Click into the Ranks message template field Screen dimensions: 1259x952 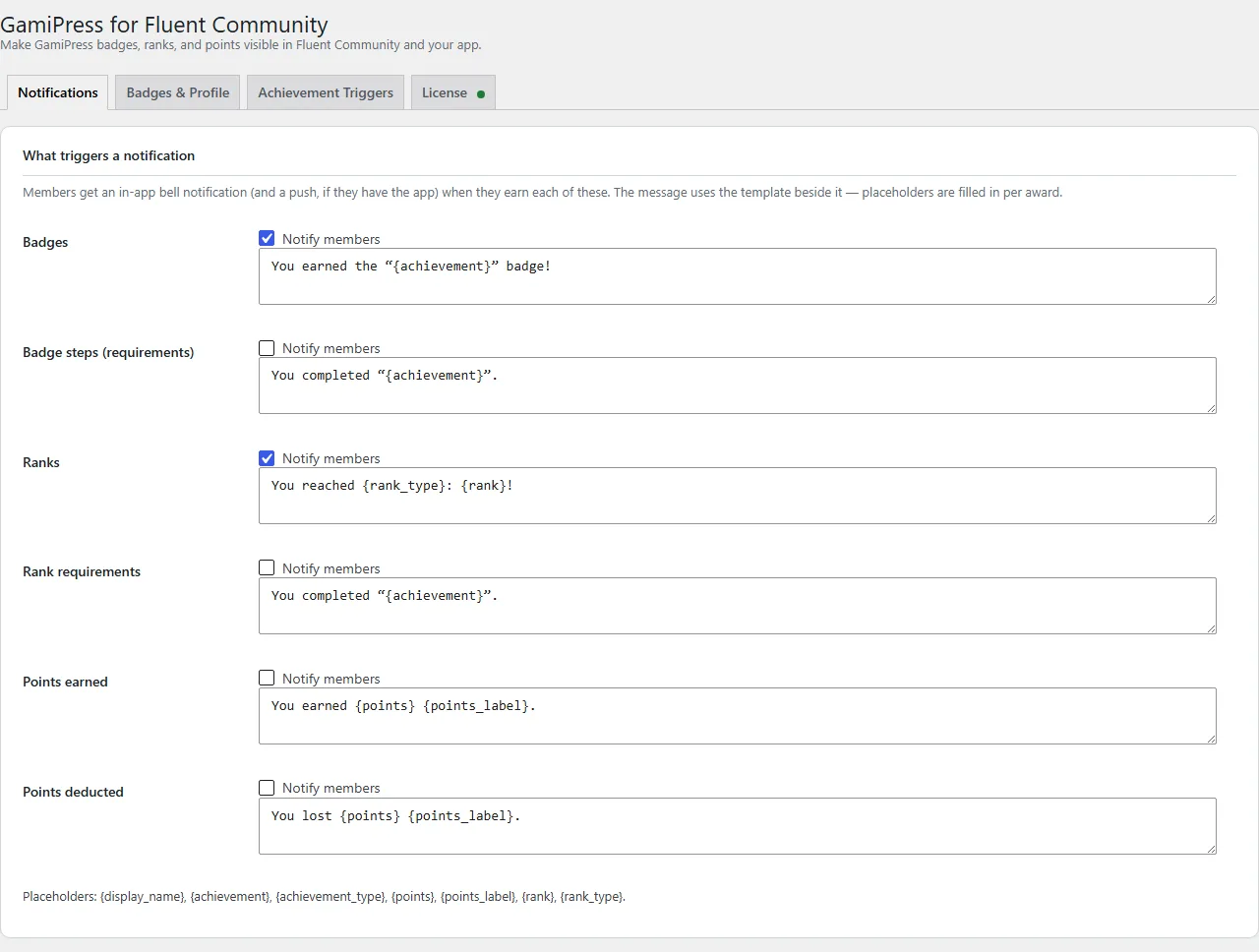coord(738,496)
